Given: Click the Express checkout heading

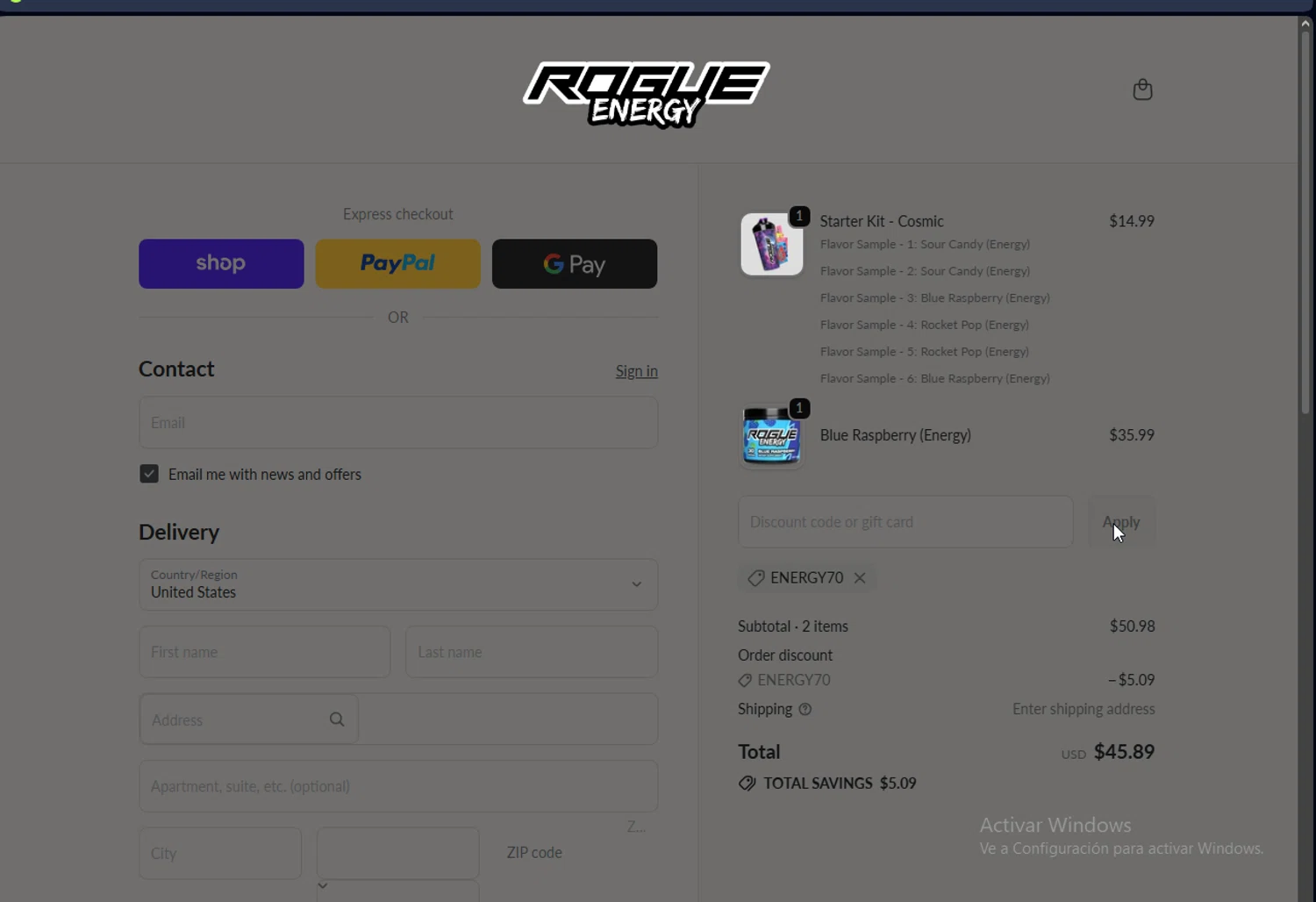Looking at the screenshot, I should [x=398, y=214].
